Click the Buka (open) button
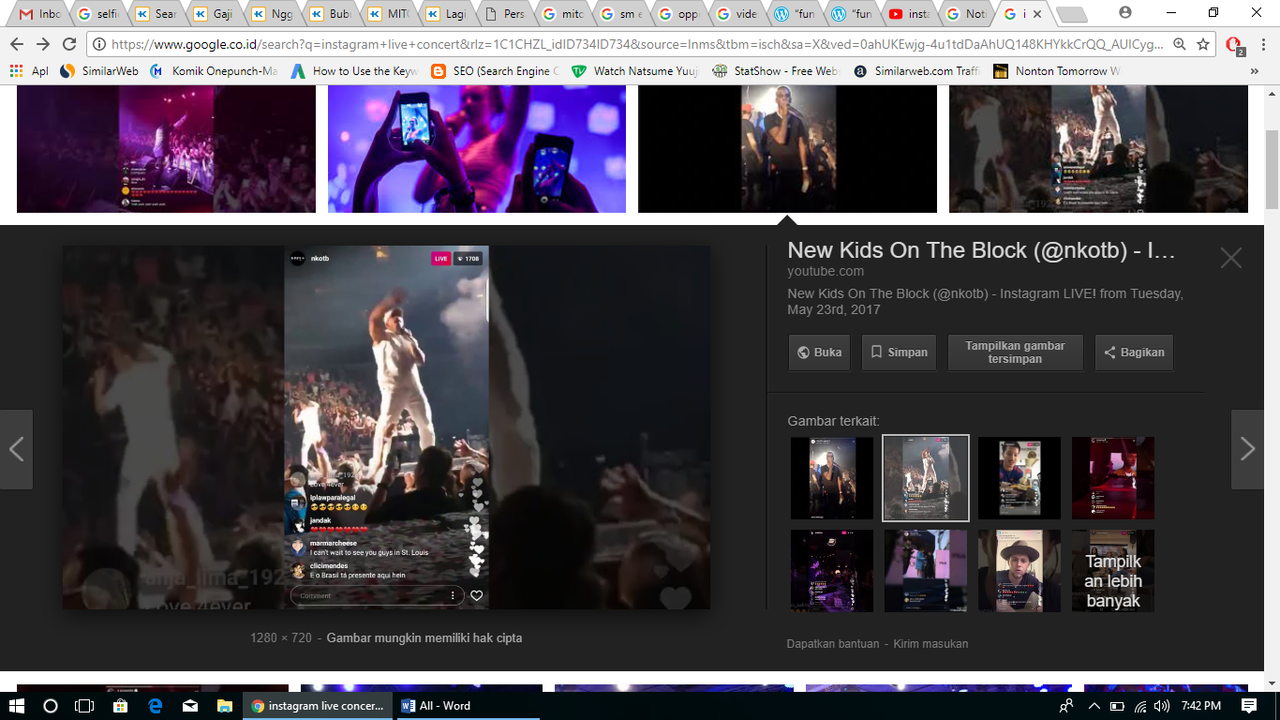This screenshot has width=1280, height=720. pyautogui.click(x=819, y=352)
